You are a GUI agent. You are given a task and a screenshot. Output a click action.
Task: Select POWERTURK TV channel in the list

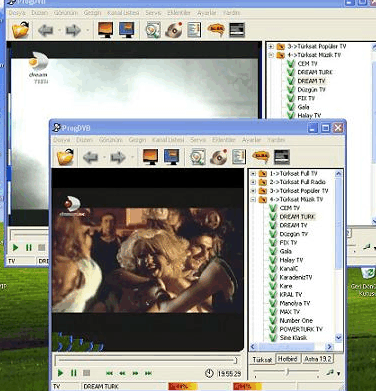[301, 329]
